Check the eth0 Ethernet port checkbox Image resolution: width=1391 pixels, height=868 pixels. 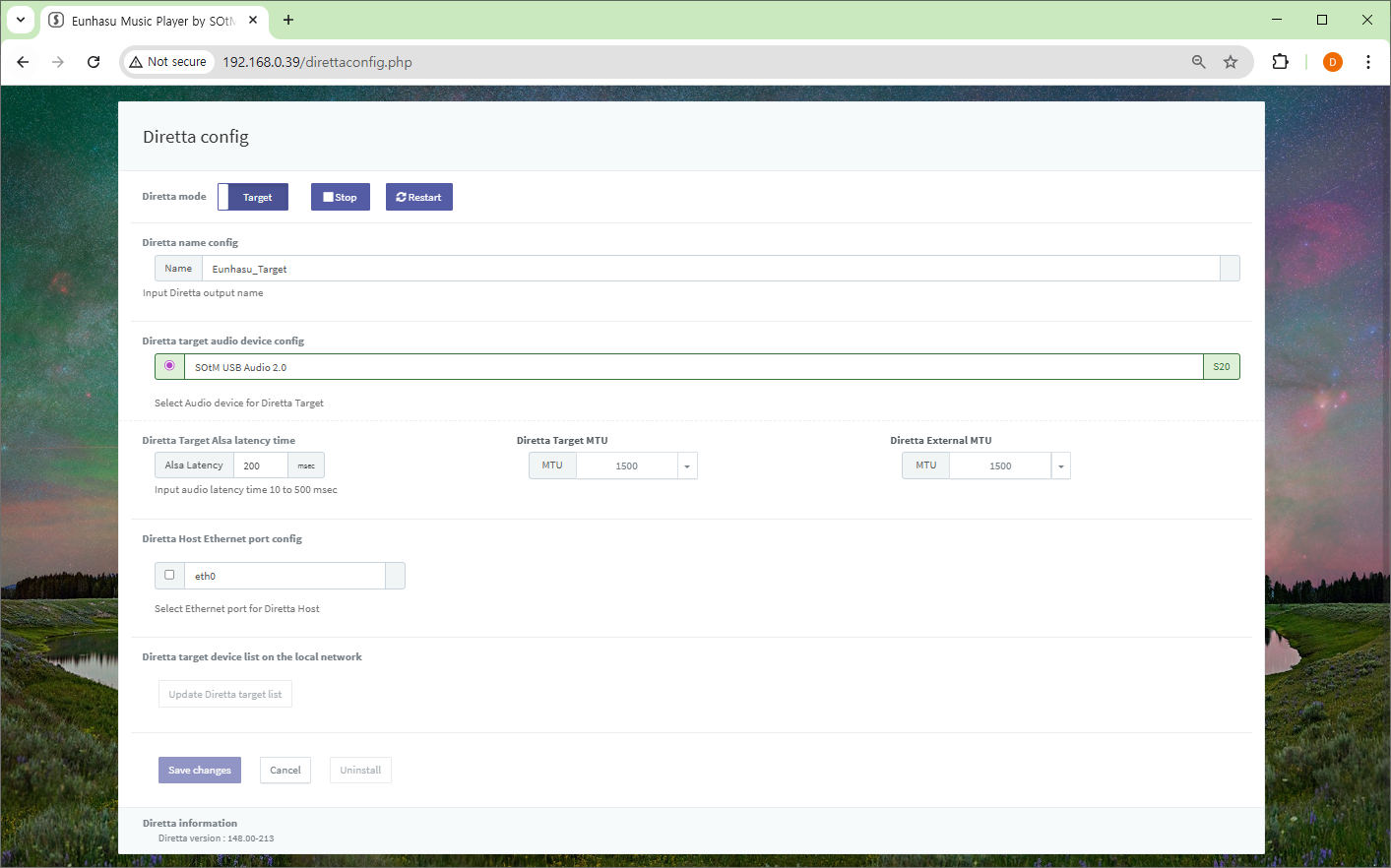pos(169,575)
